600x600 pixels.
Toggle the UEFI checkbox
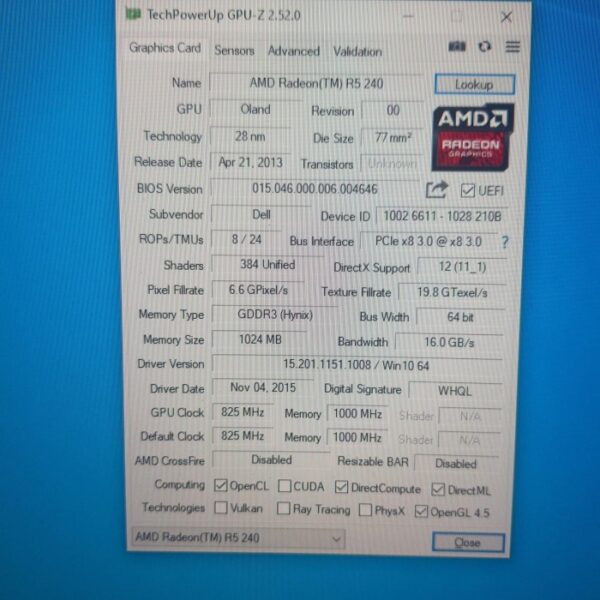pyautogui.click(x=467, y=190)
